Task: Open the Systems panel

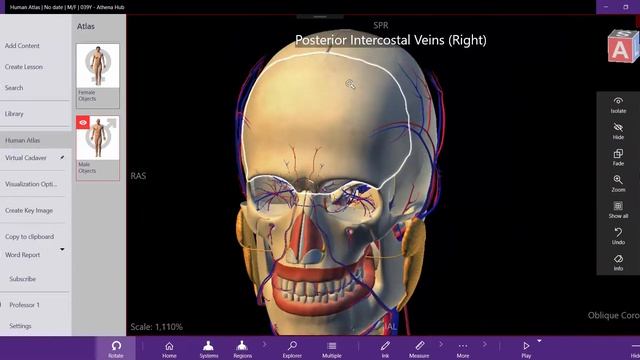Action: pos(209,349)
